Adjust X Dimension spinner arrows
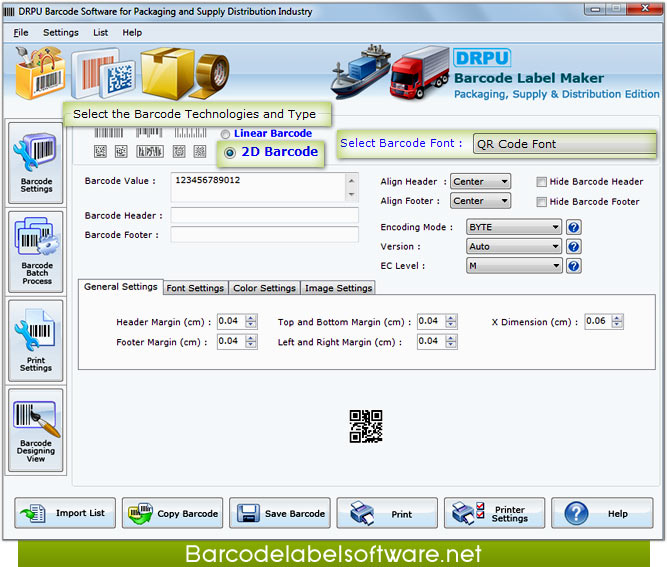Viewport: 667px width, 567px height. pos(617,321)
